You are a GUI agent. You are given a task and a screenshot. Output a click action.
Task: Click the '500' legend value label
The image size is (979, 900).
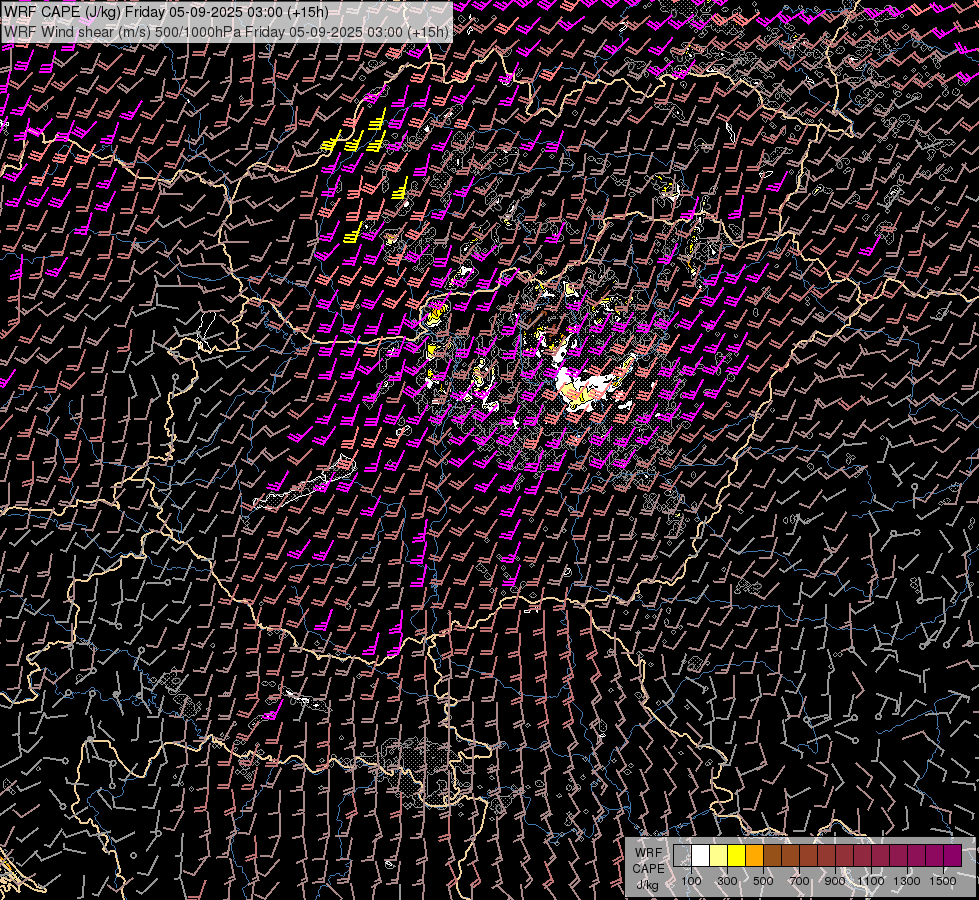tap(763, 881)
